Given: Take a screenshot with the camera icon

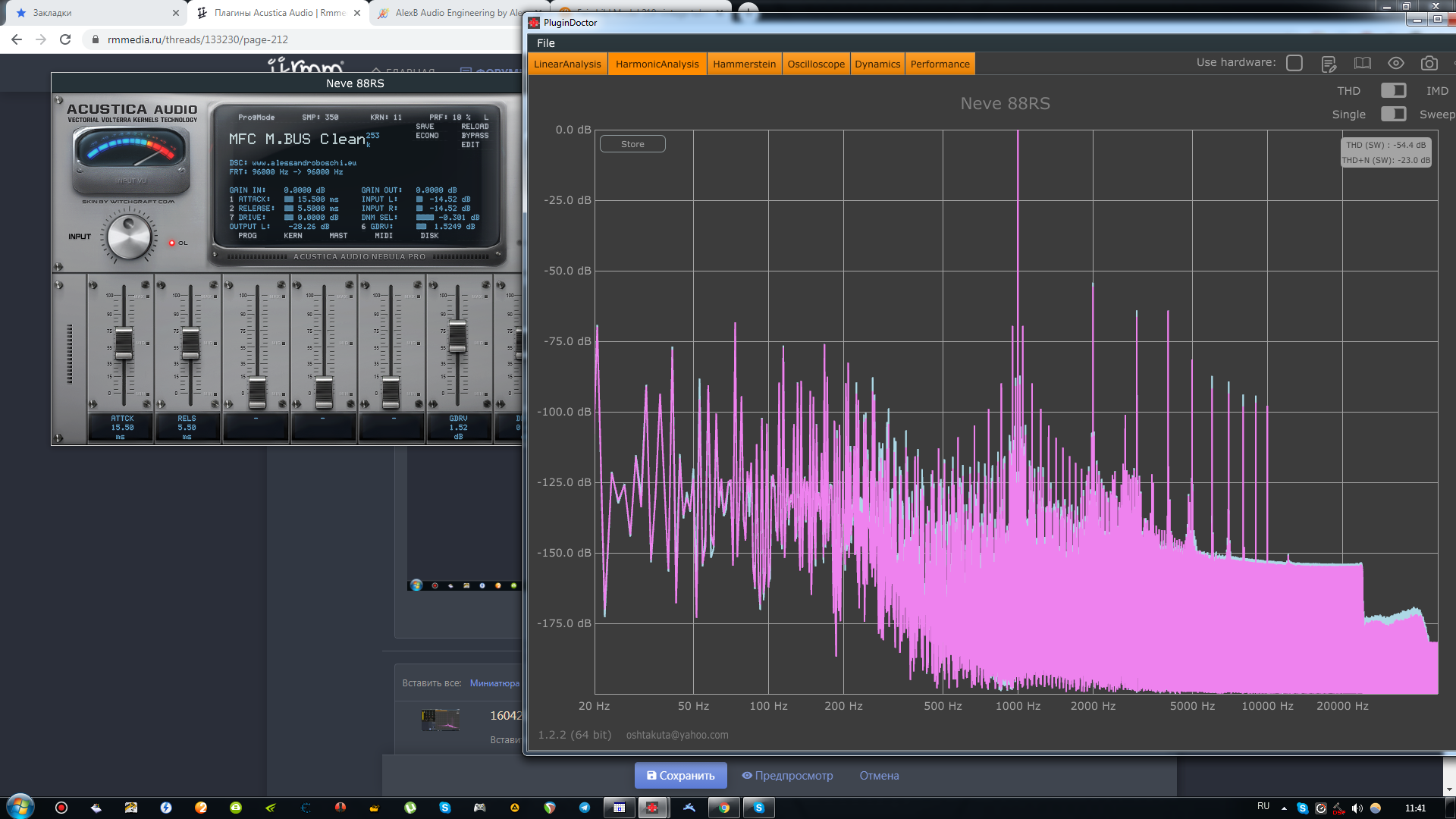Looking at the screenshot, I should [1429, 64].
